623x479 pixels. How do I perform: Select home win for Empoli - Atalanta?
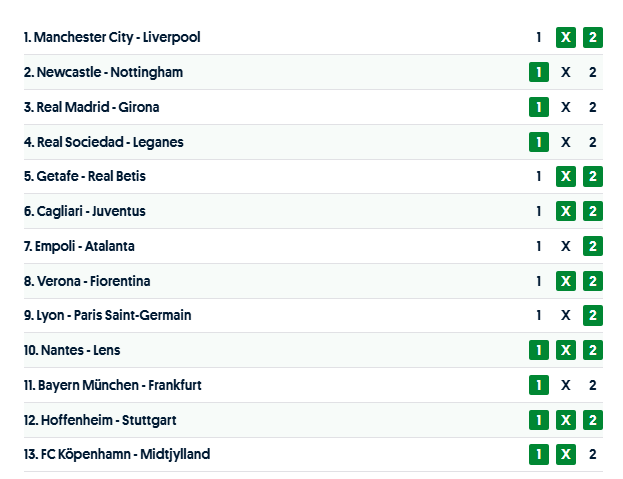[x=539, y=246]
